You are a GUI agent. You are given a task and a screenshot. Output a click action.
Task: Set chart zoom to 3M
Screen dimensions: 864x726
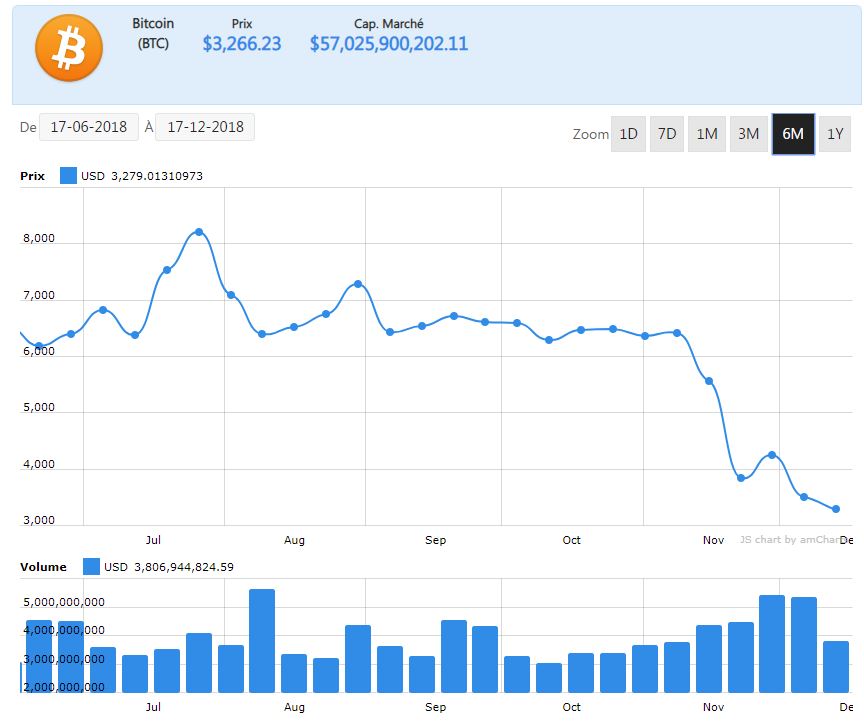coord(748,134)
